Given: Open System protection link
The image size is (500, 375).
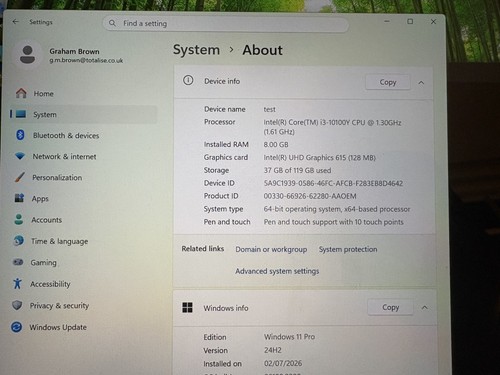Looking at the screenshot, I should [x=348, y=249].
